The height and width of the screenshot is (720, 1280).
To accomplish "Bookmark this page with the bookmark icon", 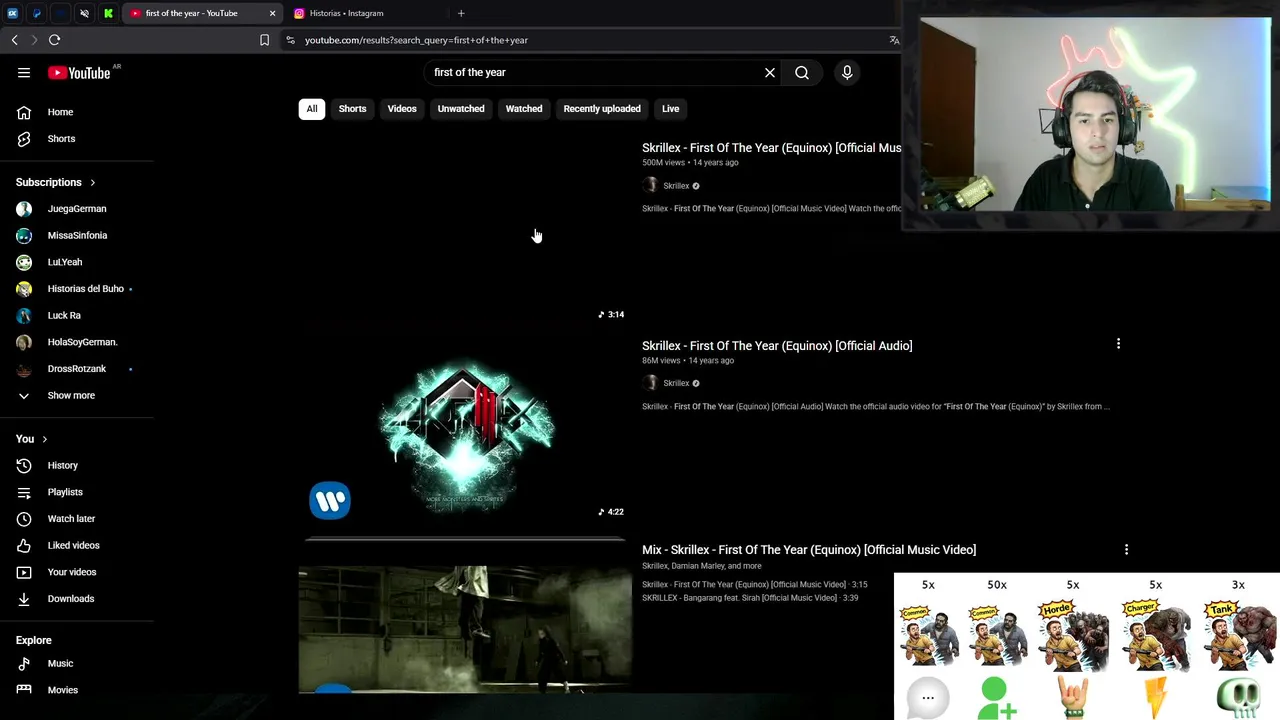I will pos(264,40).
